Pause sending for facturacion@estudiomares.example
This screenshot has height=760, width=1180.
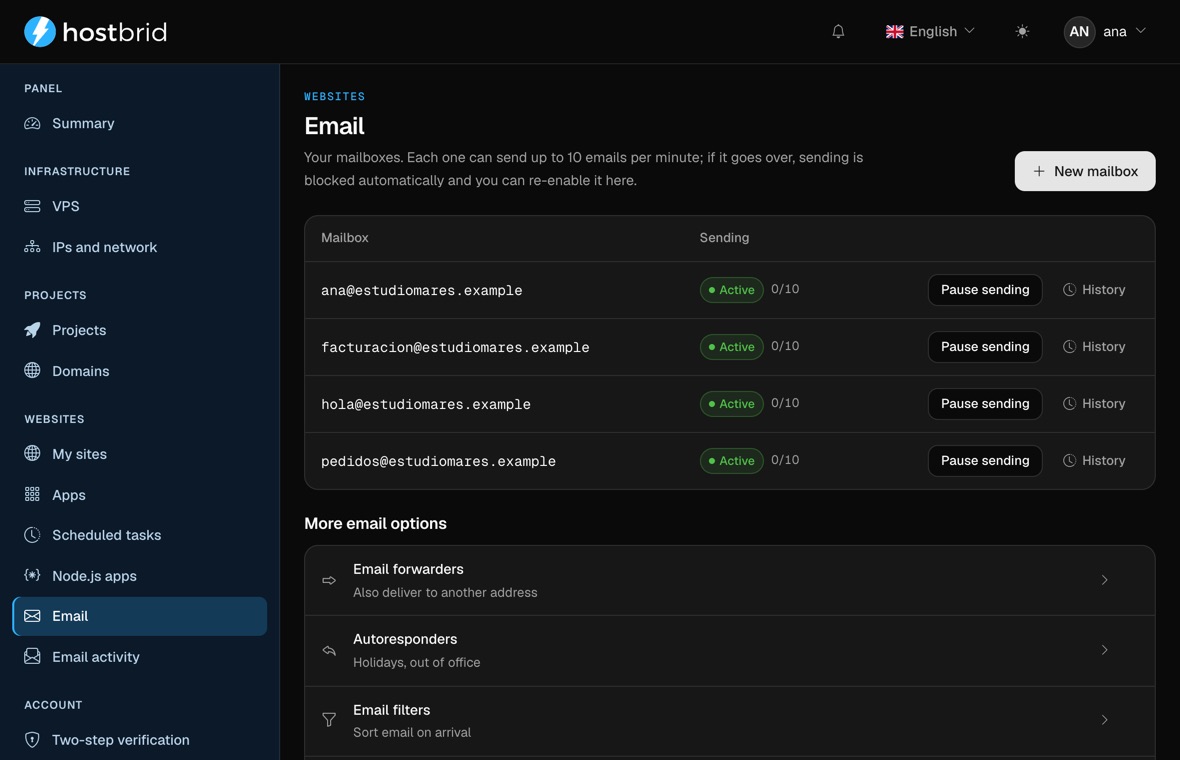tap(984, 347)
